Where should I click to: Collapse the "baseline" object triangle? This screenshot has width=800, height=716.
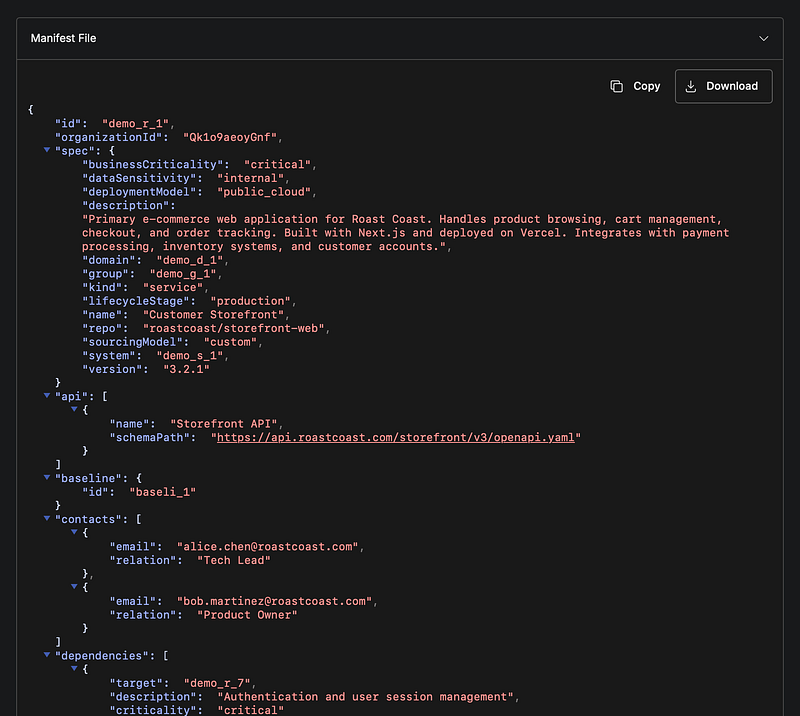pos(47,478)
